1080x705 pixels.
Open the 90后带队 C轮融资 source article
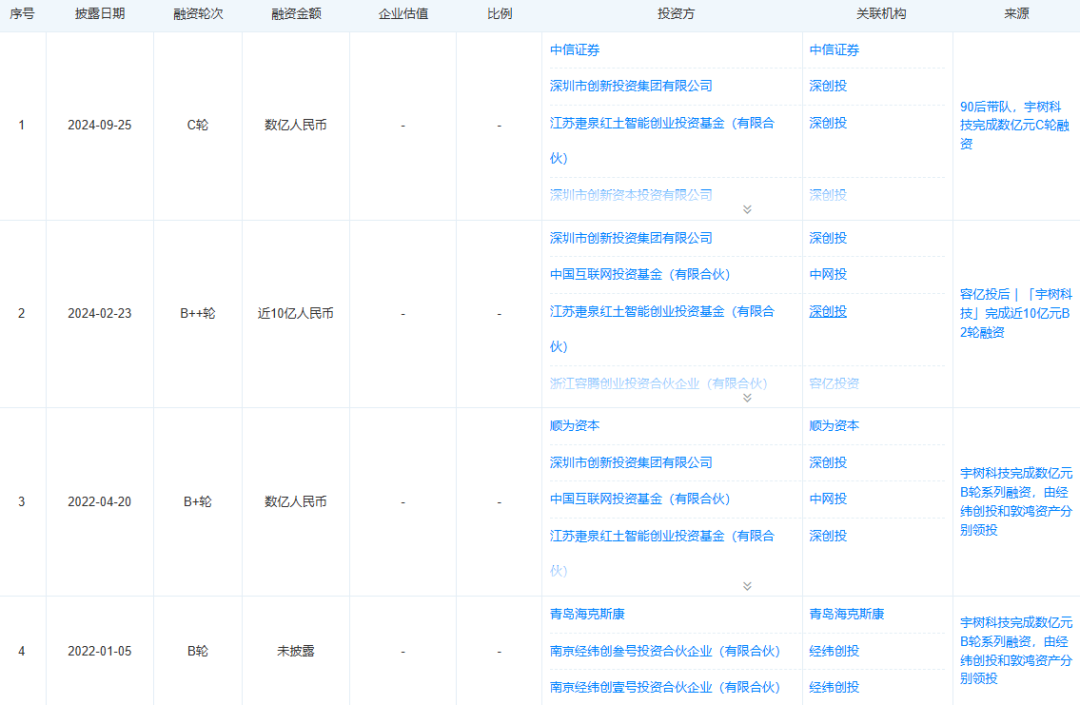coord(1014,125)
